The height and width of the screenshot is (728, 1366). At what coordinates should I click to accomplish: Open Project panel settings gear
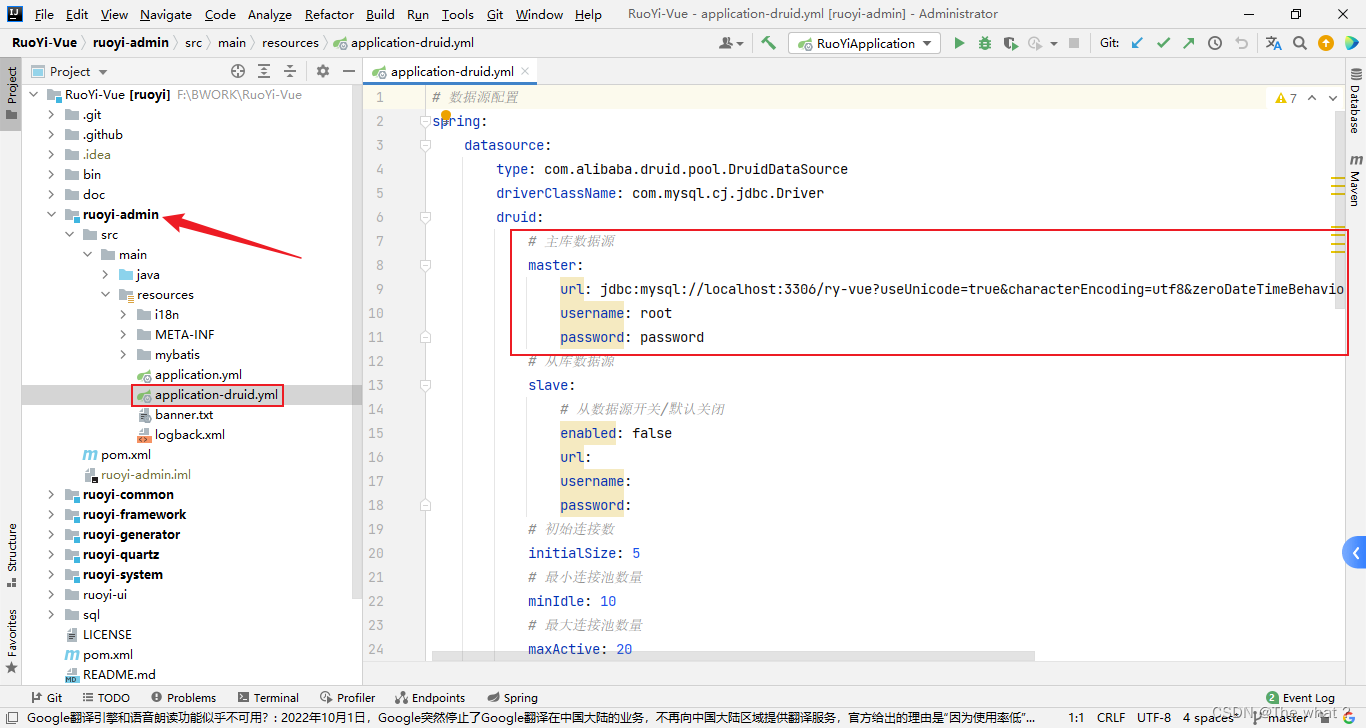pyautogui.click(x=322, y=71)
